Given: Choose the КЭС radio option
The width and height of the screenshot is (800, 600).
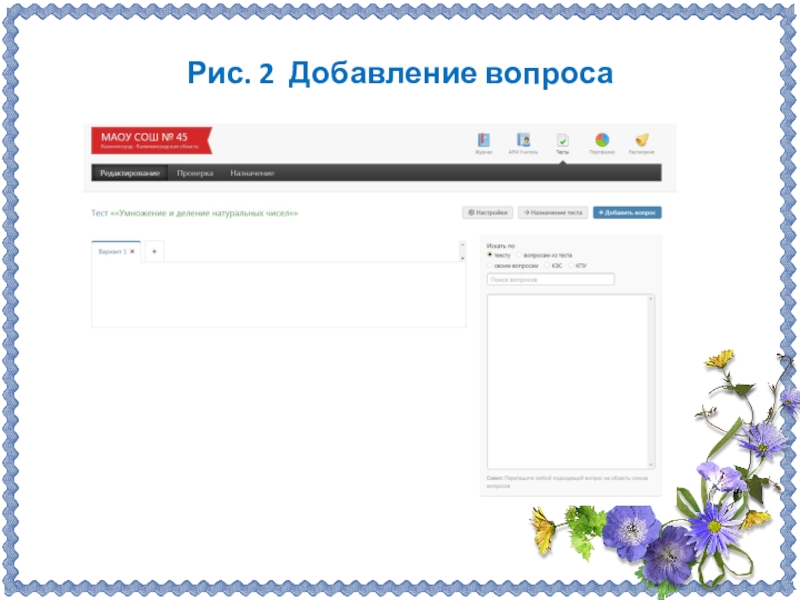Looking at the screenshot, I should (x=546, y=266).
